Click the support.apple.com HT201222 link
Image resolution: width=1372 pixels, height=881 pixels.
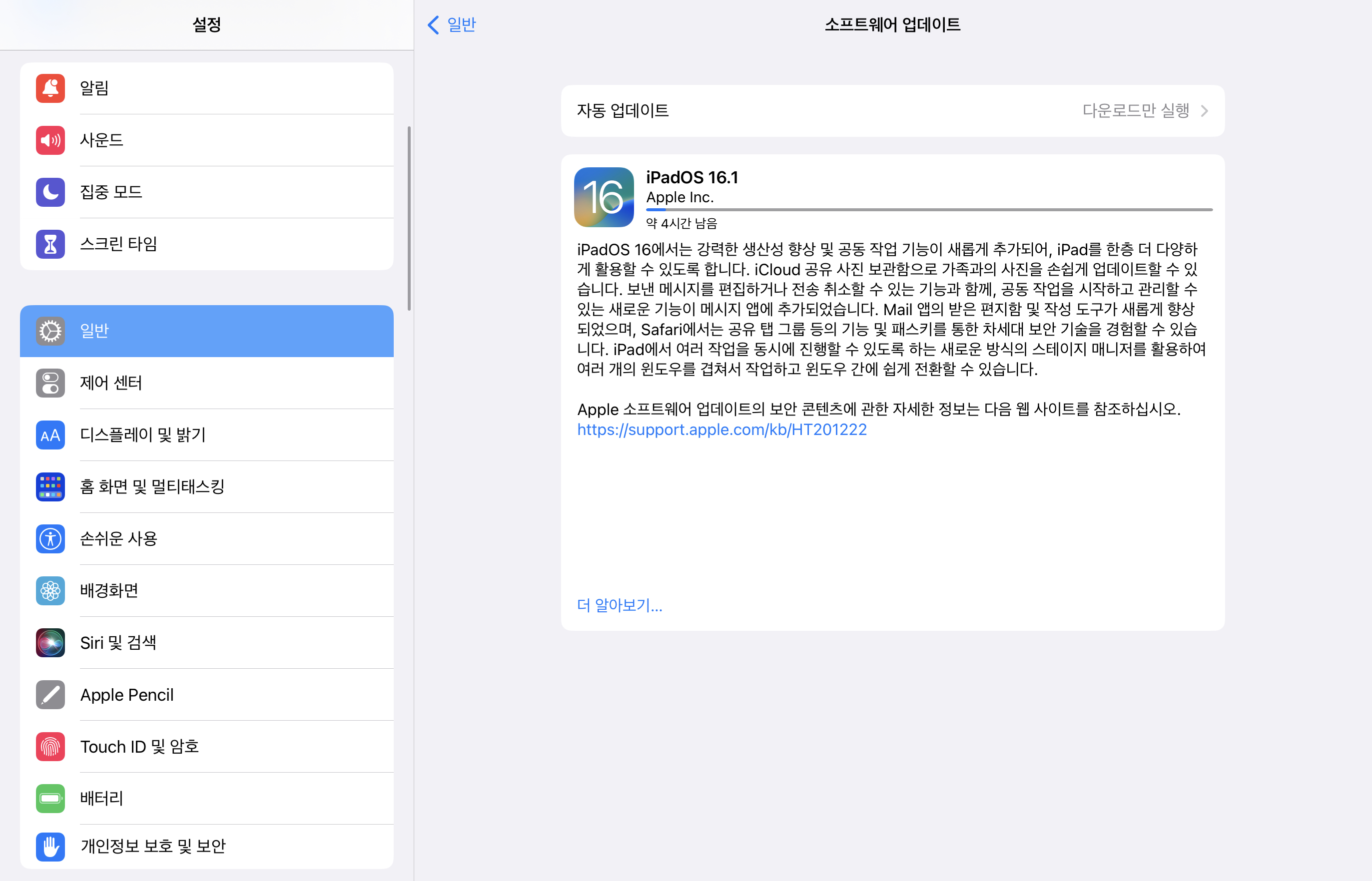721,430
